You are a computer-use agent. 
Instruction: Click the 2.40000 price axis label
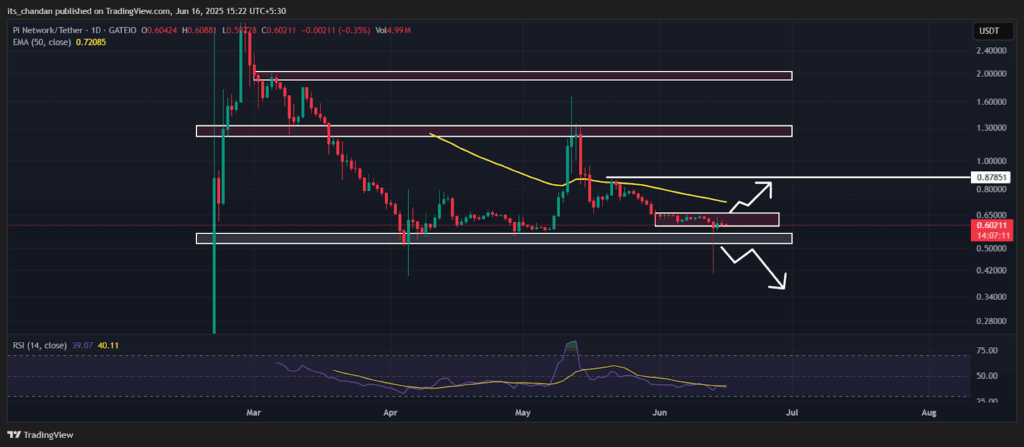point(990,50)
